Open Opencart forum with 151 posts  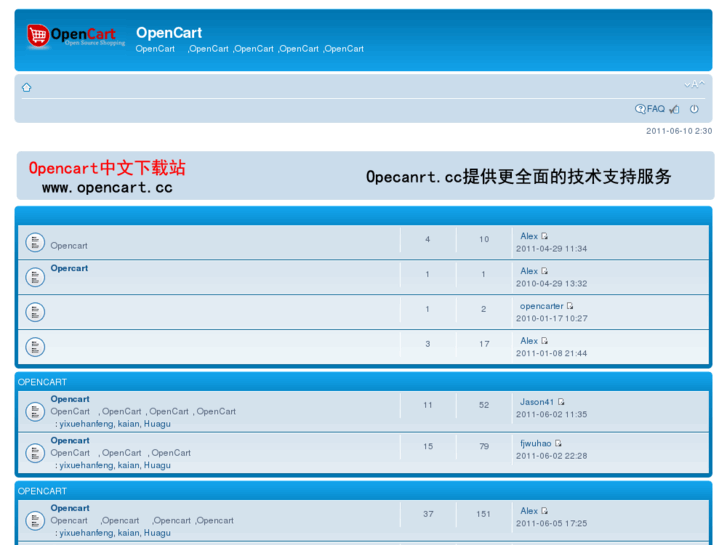tap(70, 508)
